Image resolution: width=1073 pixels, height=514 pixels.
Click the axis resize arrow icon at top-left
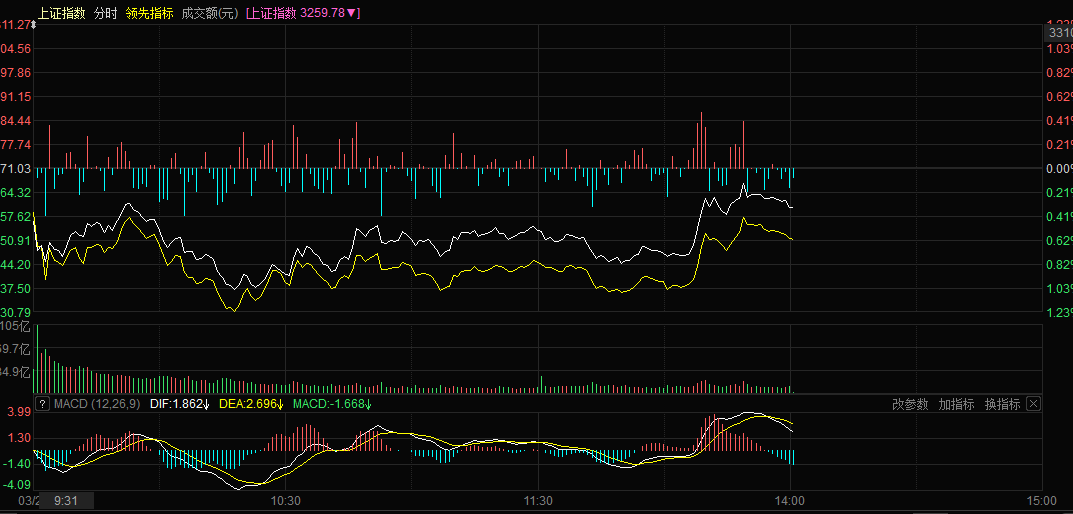(34, 24)
